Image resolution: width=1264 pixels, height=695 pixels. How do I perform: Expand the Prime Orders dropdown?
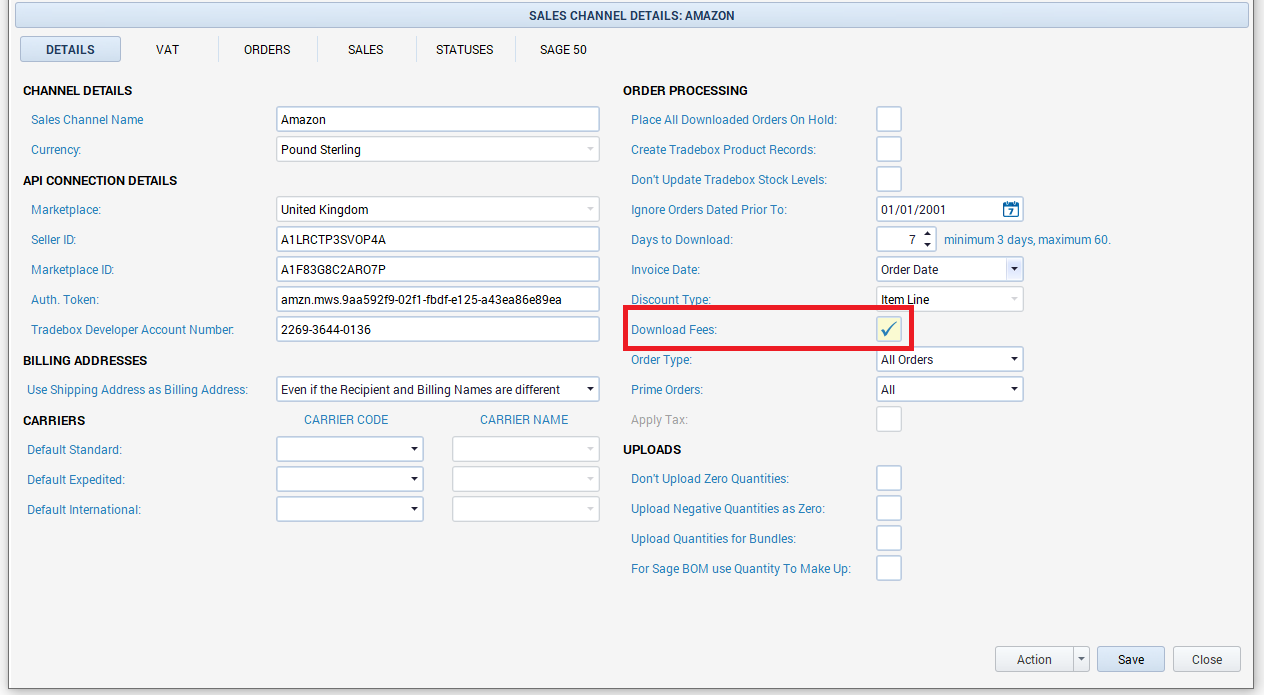tap(1014, 389)
